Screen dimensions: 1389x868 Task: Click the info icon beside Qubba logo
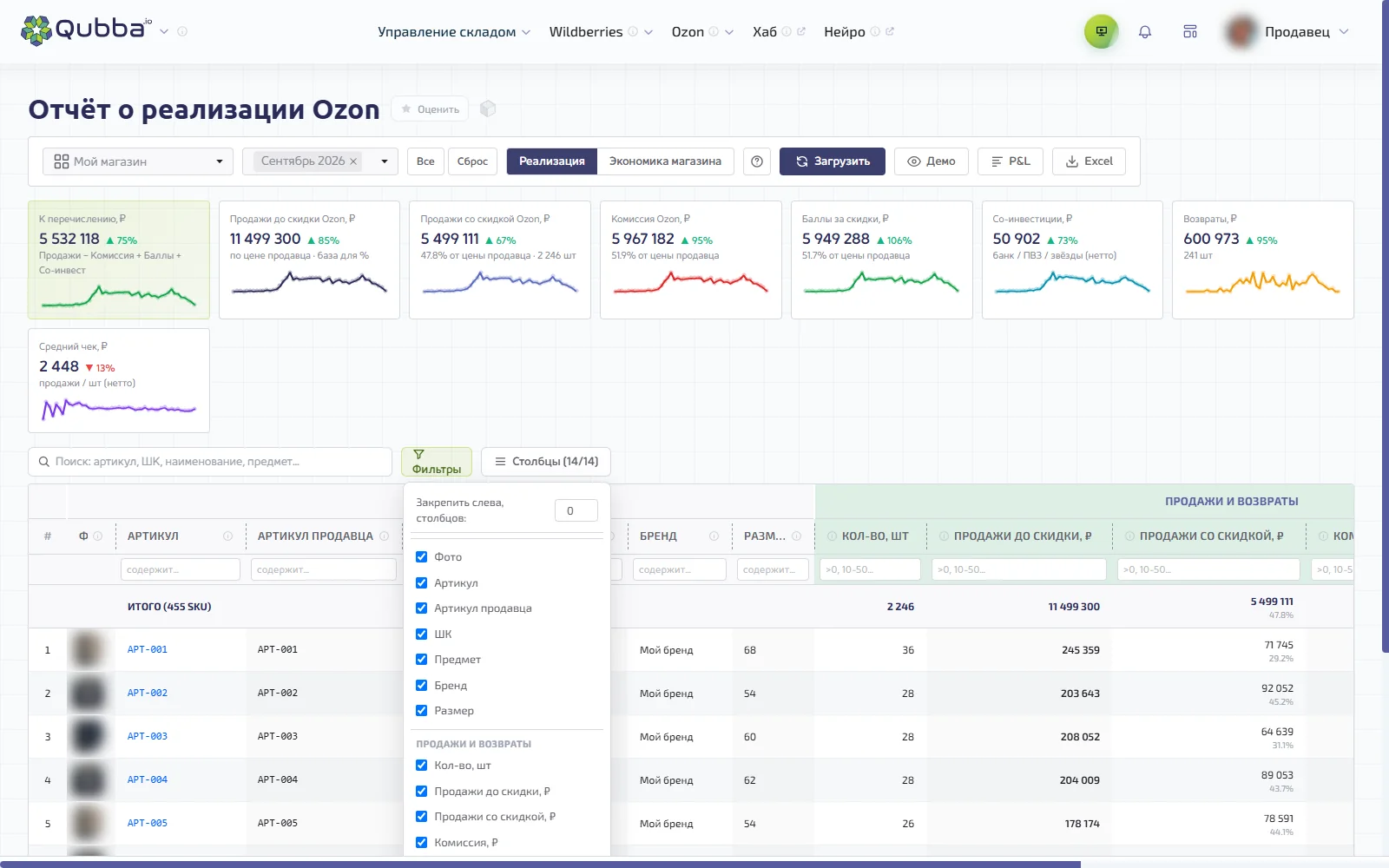point(182,31)
